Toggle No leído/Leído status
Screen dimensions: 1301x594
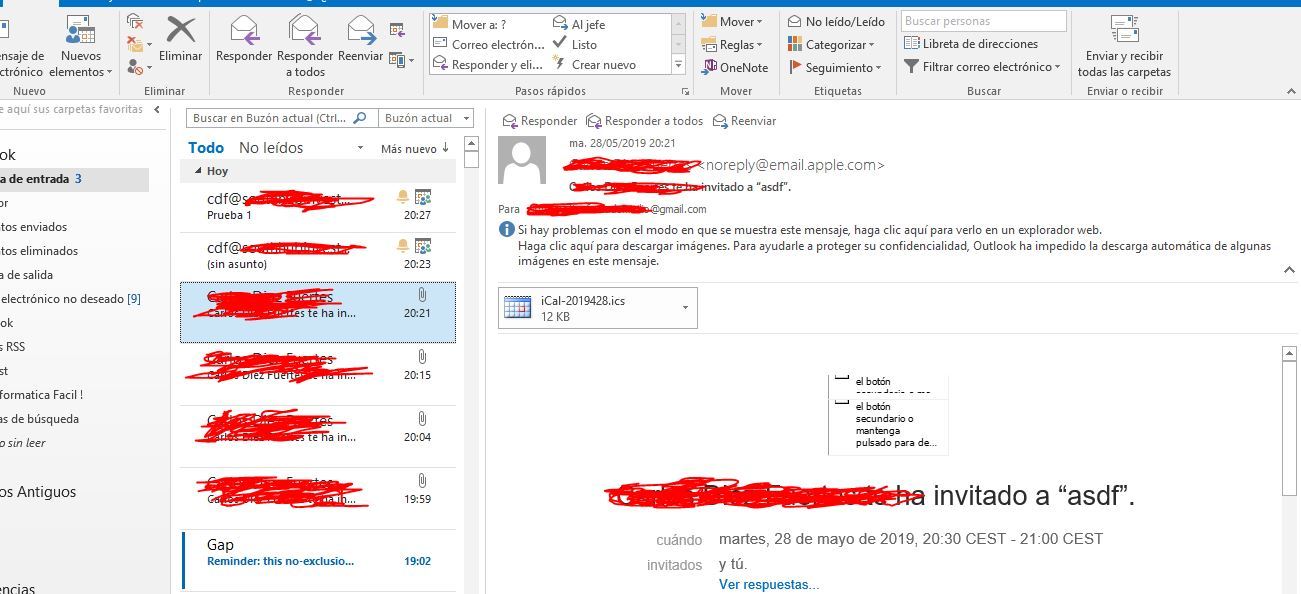[837, 21]
